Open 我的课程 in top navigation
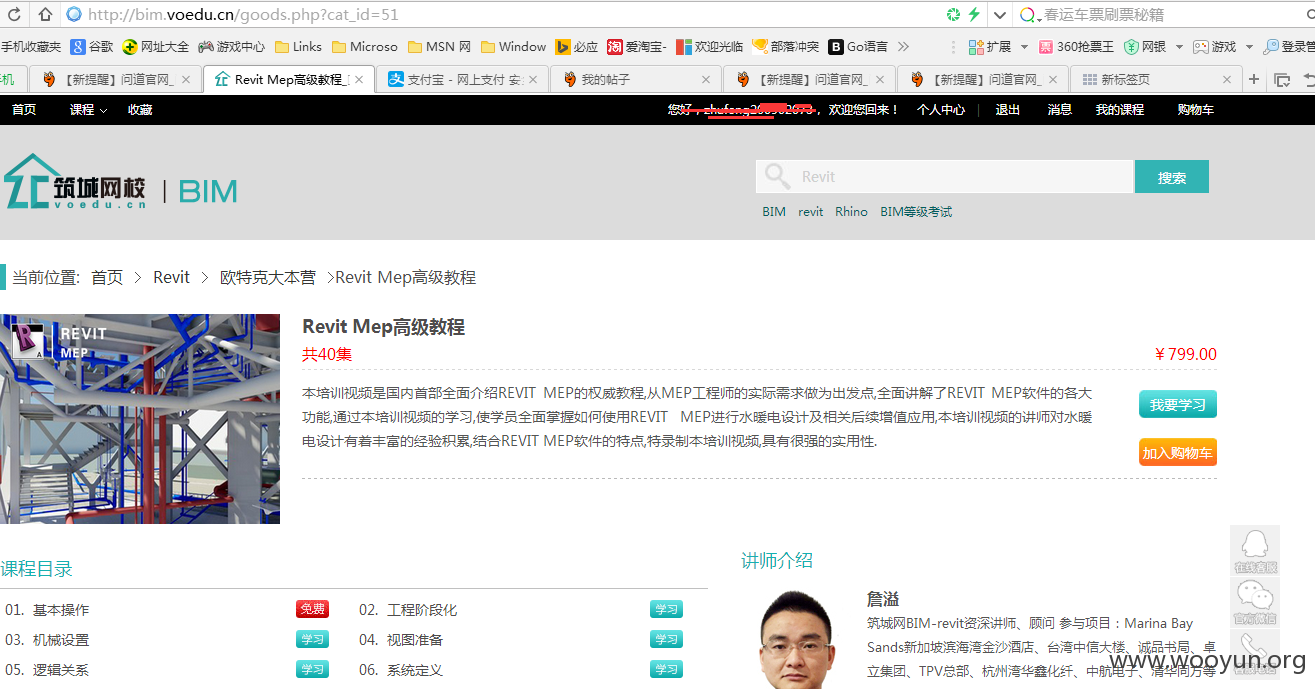Image resolution: width=1315 pixels, height=689 pixels. coord(1120,110)
